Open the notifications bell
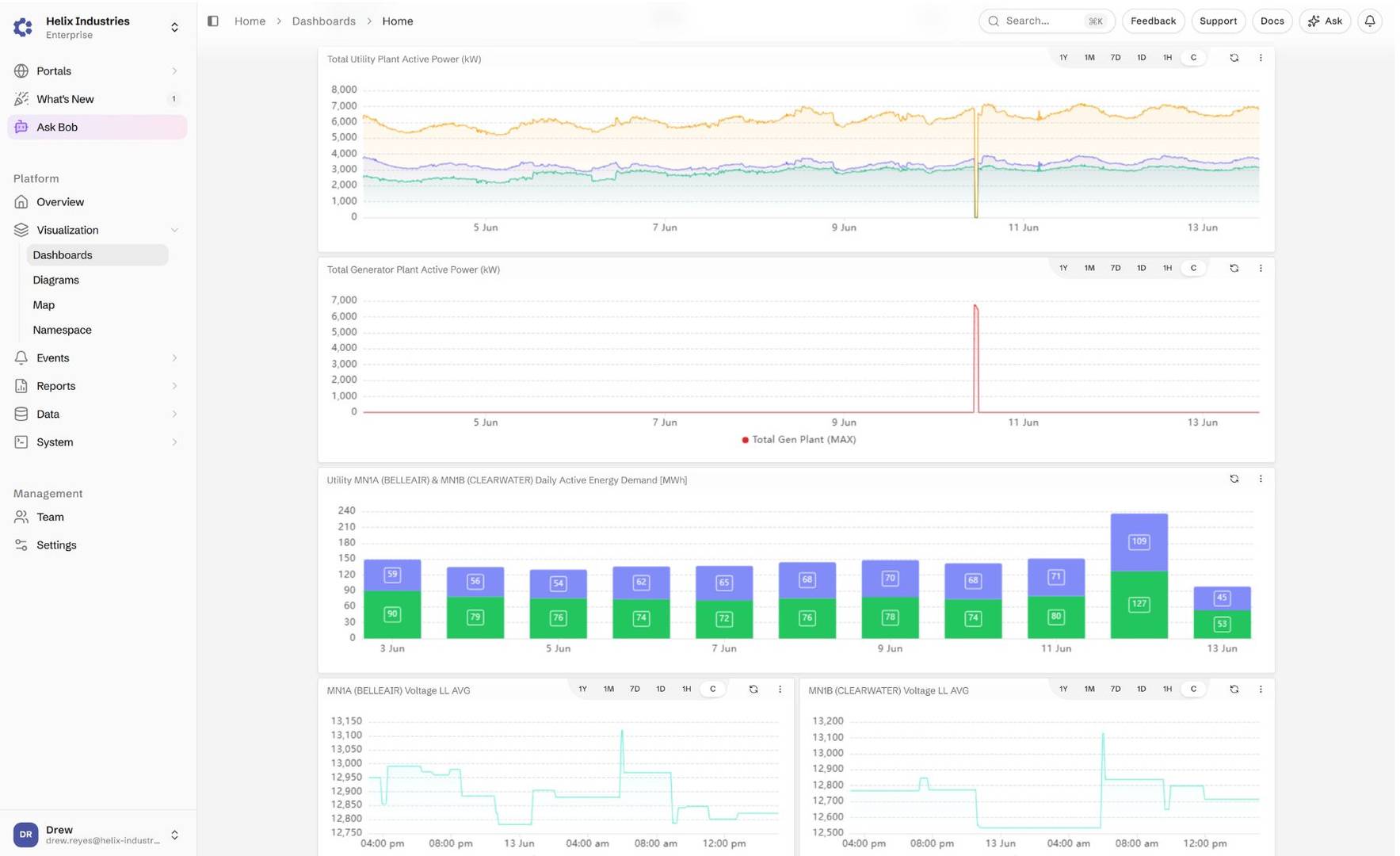Screen dimensions: 1400x856 [1370, 21]
